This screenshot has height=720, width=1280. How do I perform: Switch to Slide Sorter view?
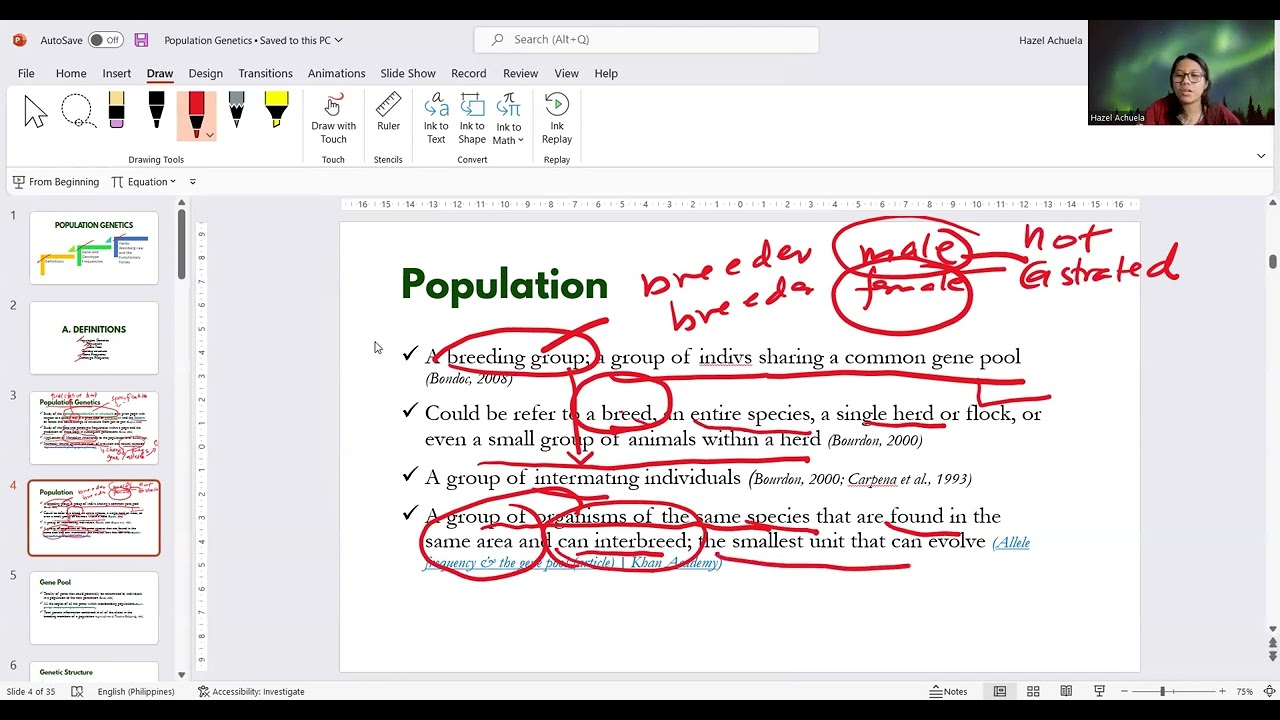point(1033,691)
